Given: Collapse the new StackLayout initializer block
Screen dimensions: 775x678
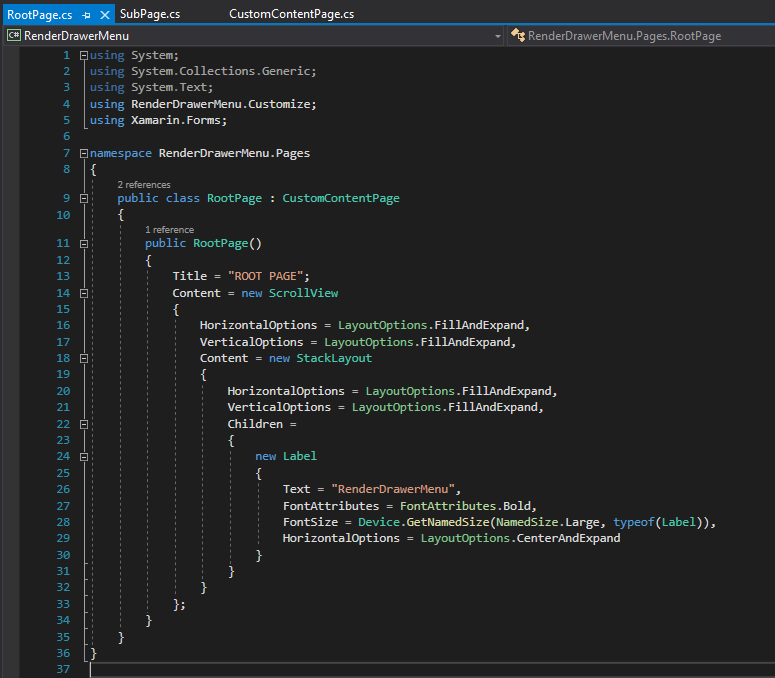Looking at the screenshot, I should (84, 359).
